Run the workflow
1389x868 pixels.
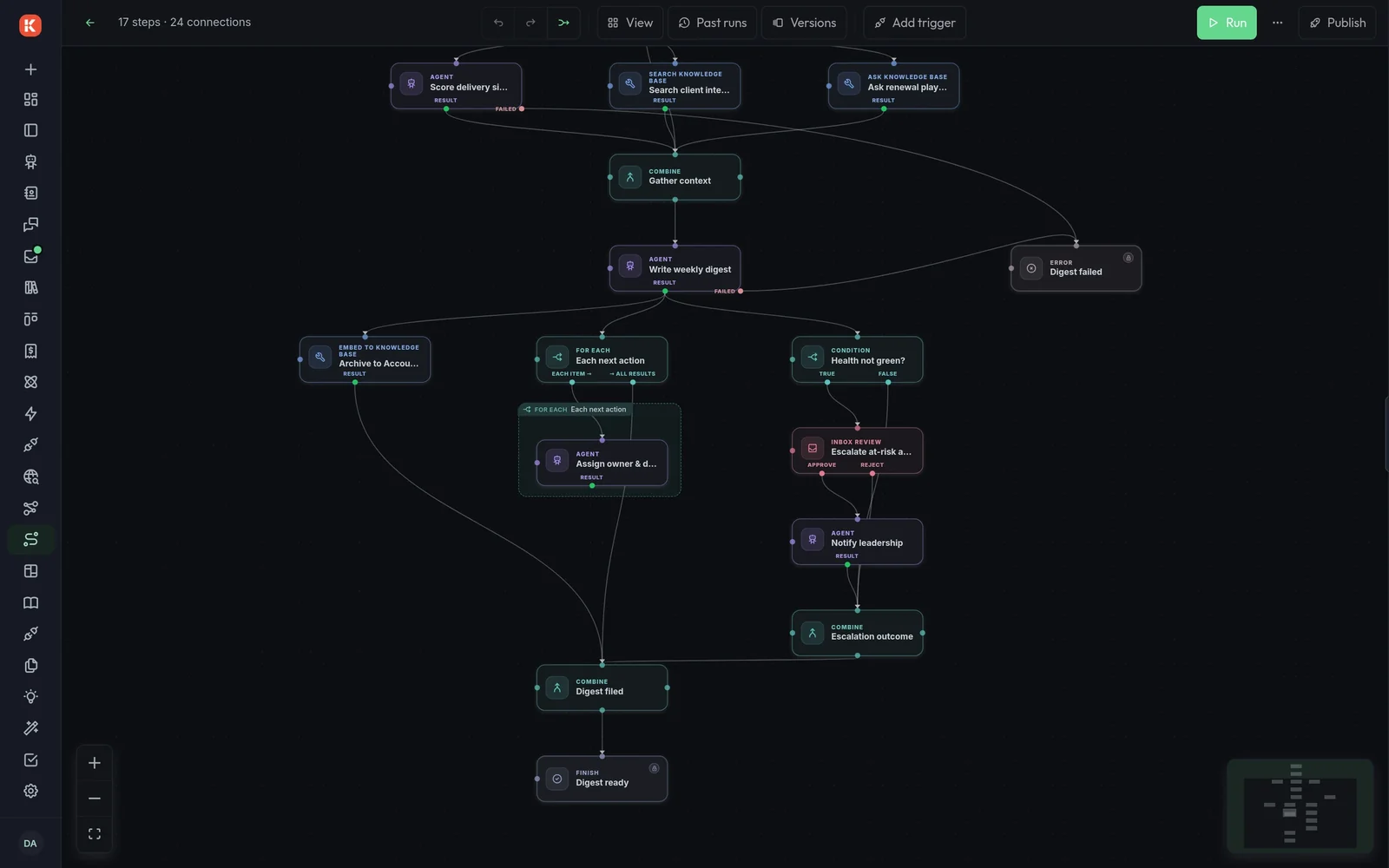(1227, 23)
